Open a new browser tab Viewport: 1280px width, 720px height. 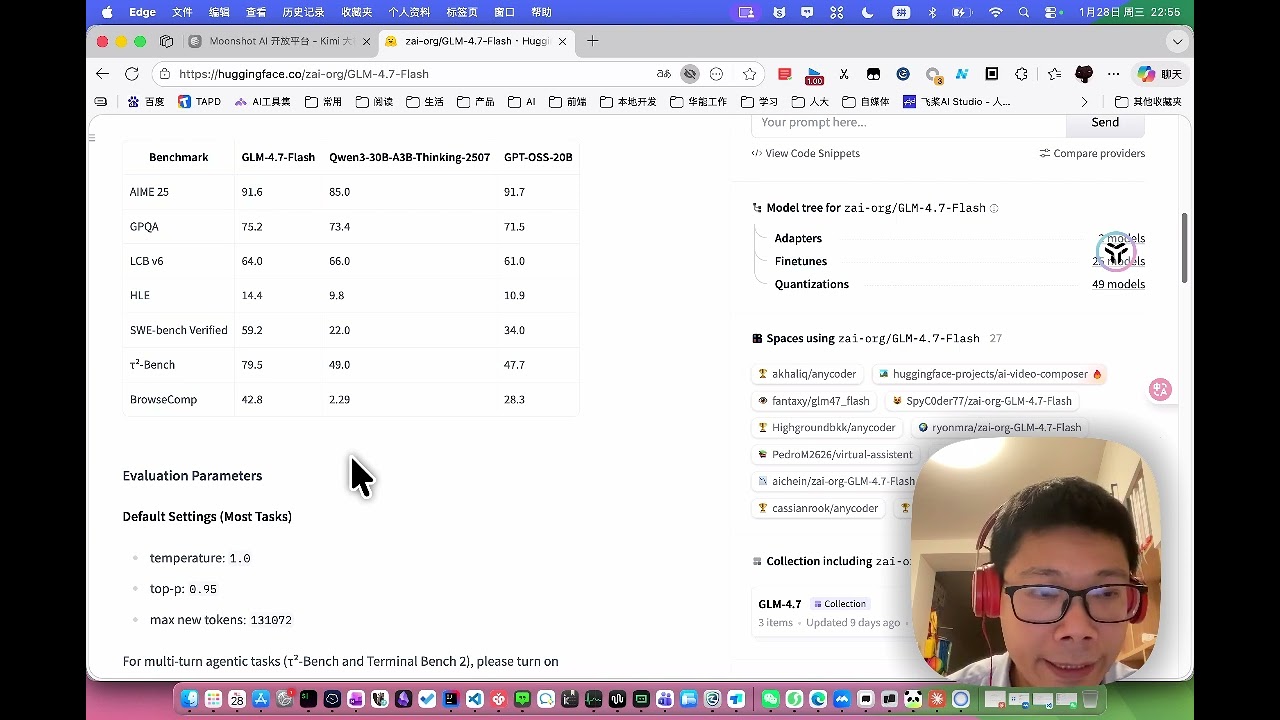click(x=593, y=41)
